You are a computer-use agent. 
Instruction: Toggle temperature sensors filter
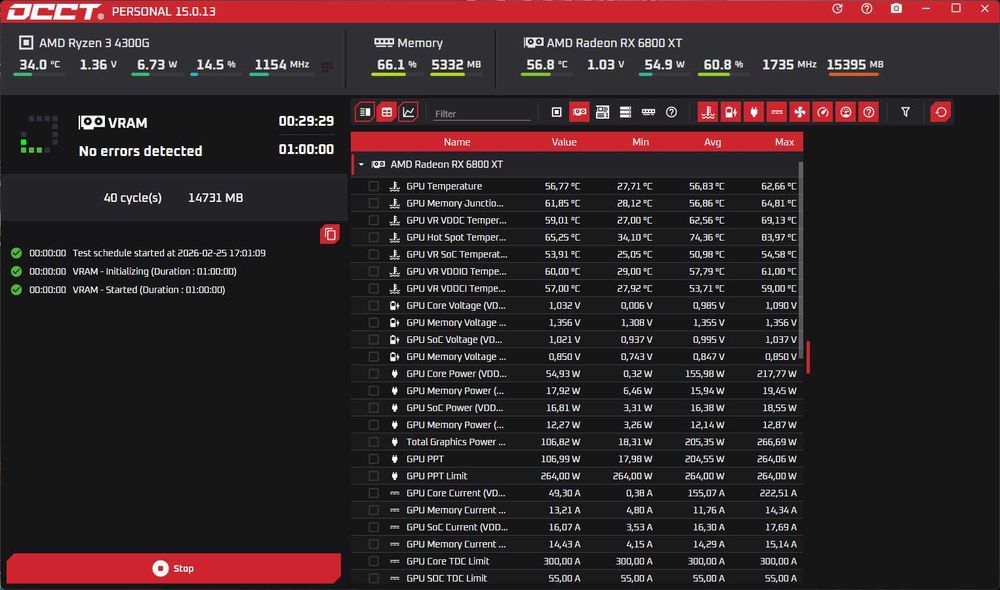click(707, 112)
